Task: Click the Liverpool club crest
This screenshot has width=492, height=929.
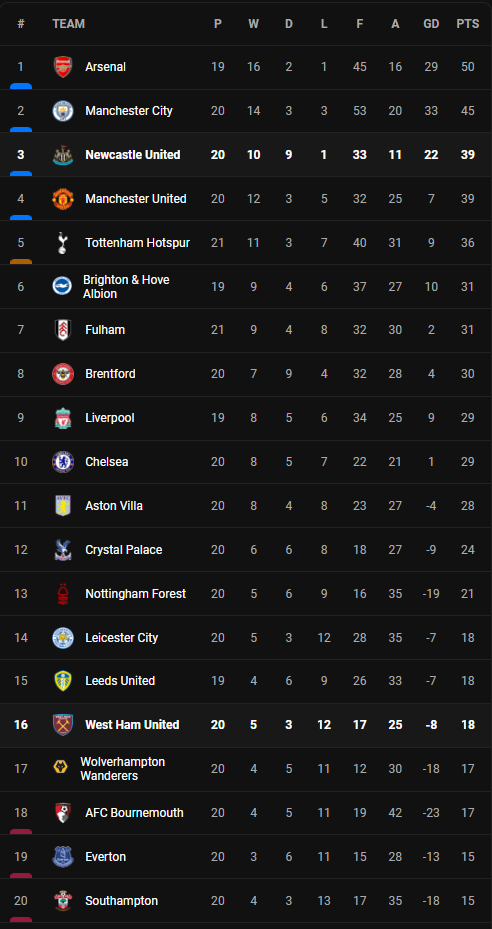Action: click(62, 418)
